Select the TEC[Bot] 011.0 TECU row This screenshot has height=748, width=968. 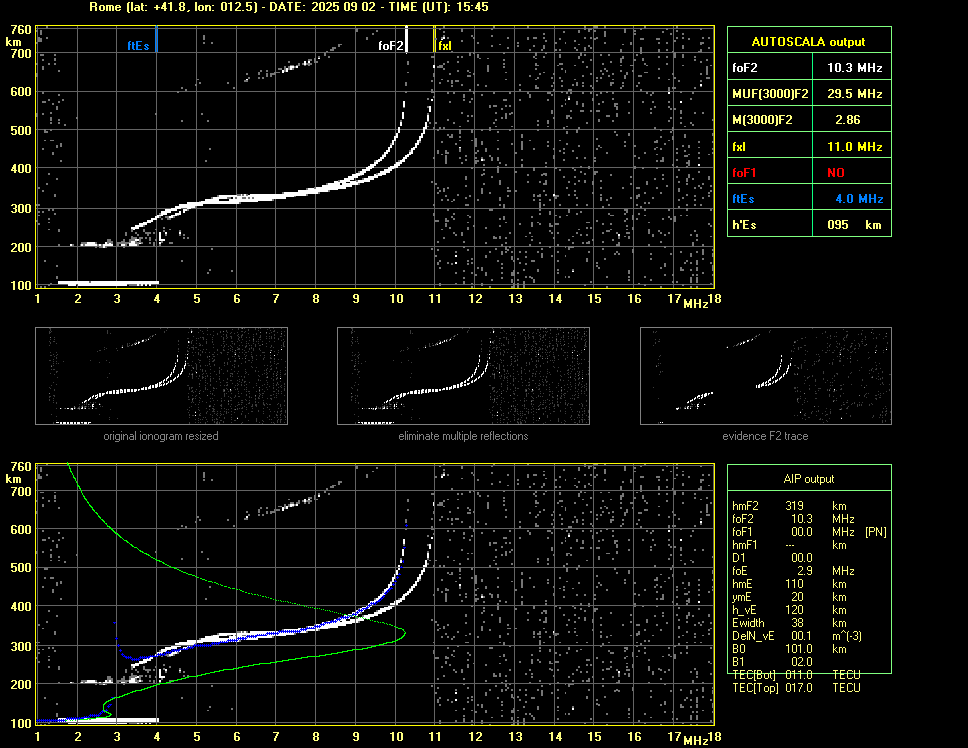[x=796, y=675]
